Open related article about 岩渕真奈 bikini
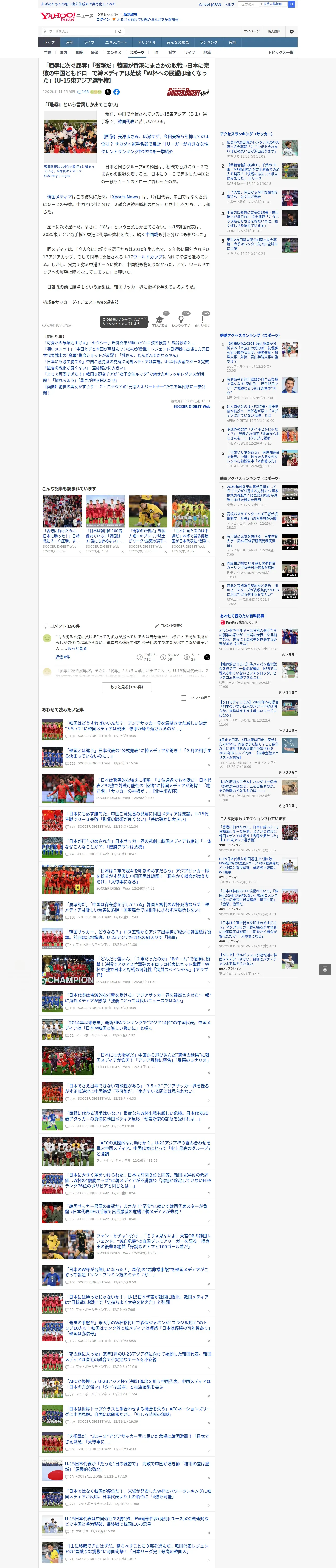336x1568 pixels. (119, 343)
